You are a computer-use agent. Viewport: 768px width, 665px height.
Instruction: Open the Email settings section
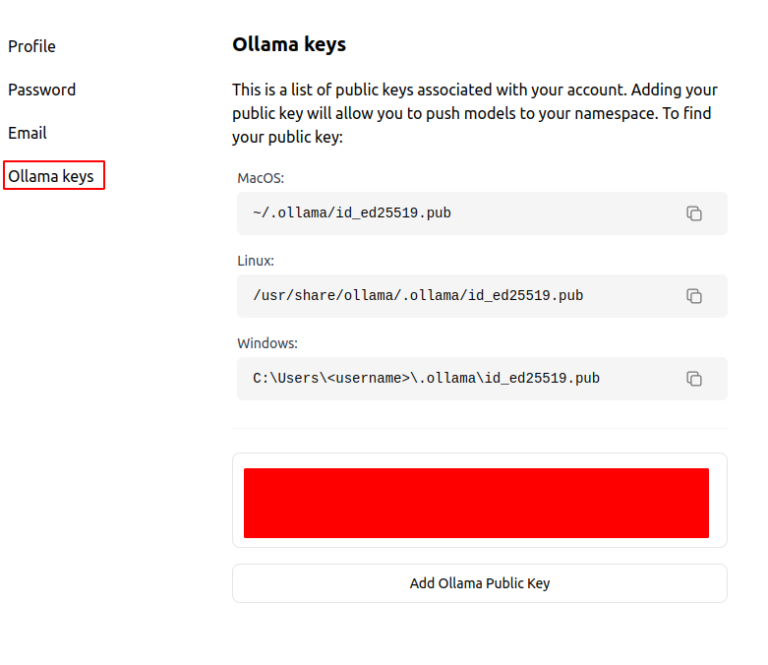(27, 133)
